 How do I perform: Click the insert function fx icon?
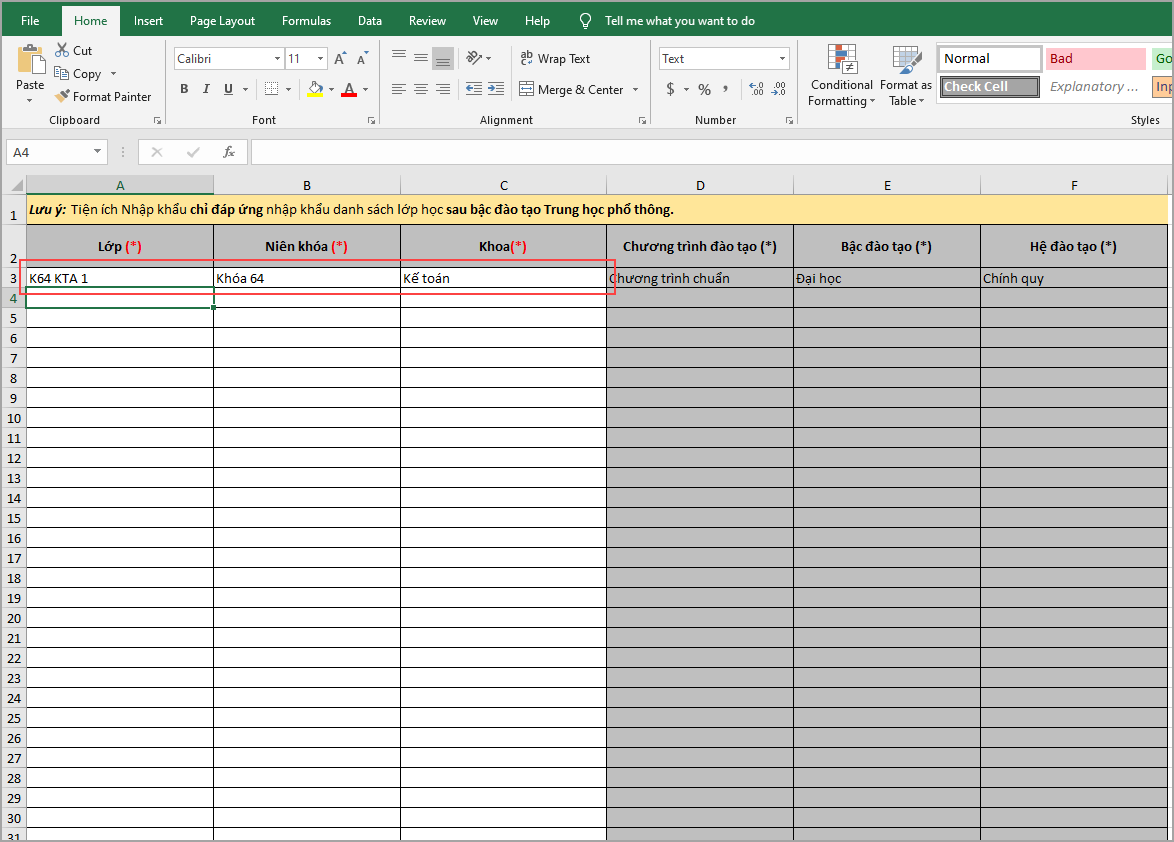229,152
